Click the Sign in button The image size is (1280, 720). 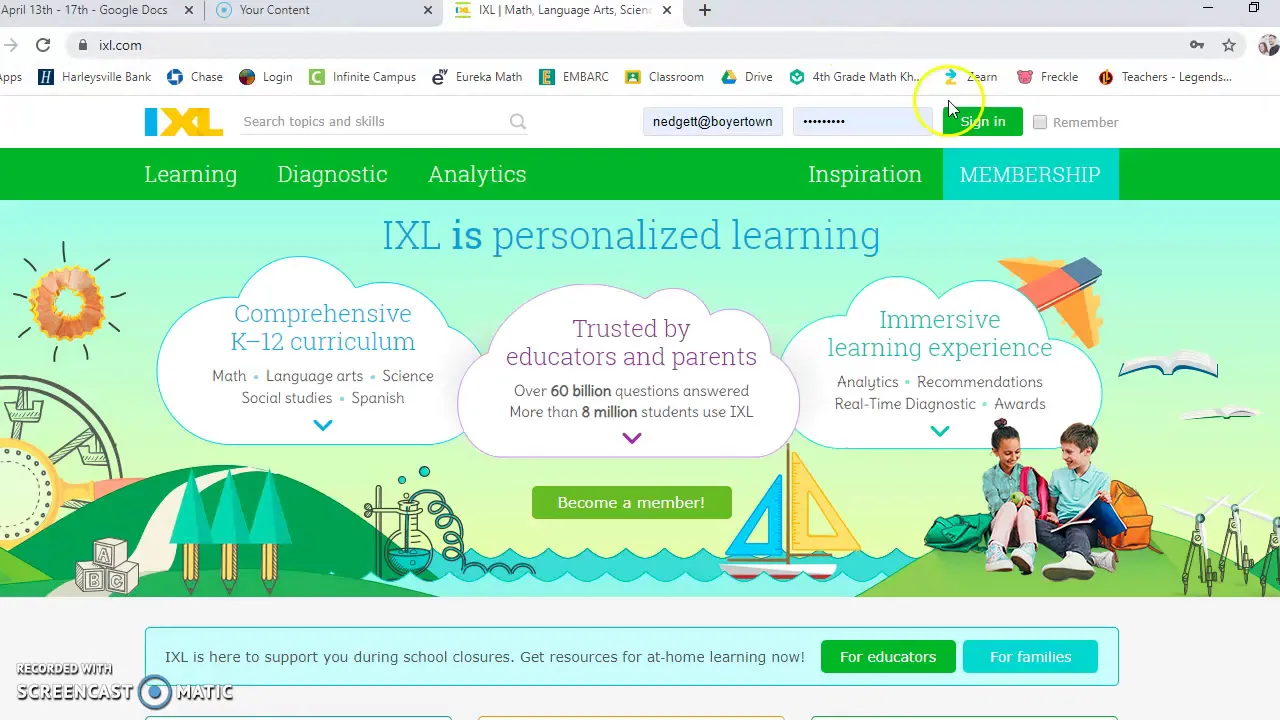(983, 121)
